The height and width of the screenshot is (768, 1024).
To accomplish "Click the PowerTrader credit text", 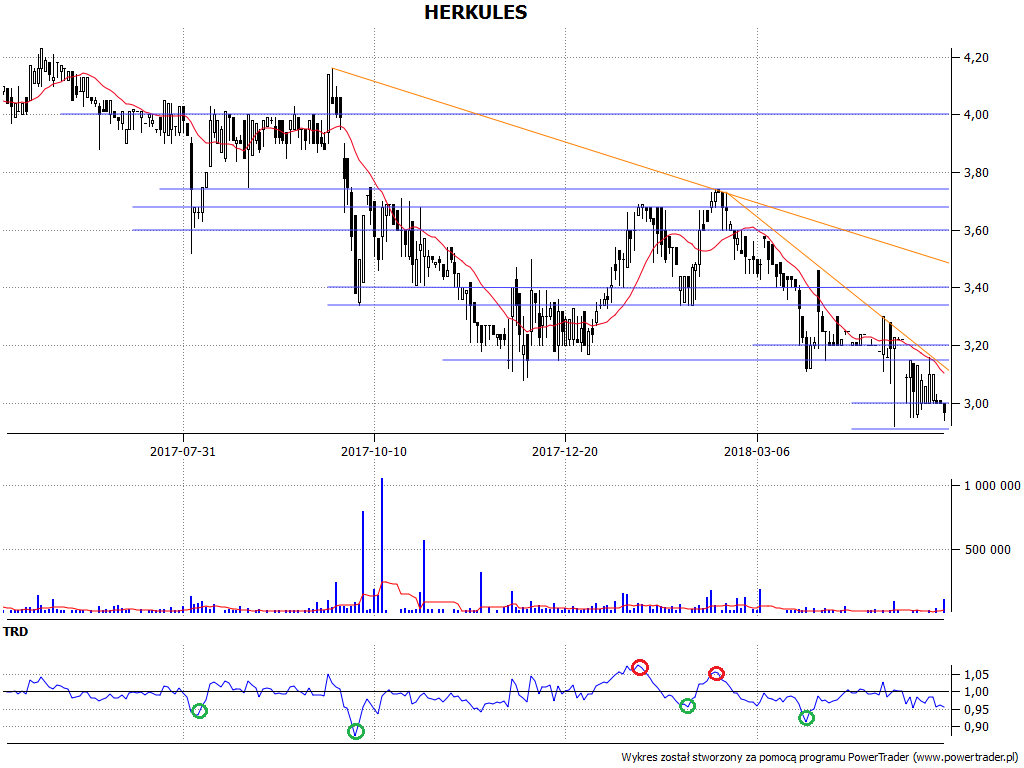I will point(820,757).
